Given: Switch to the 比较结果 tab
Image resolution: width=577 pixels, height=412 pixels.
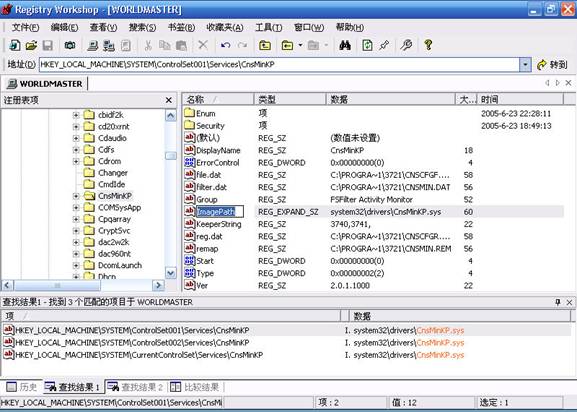Looking at the screenshot, I should point(195,387).
